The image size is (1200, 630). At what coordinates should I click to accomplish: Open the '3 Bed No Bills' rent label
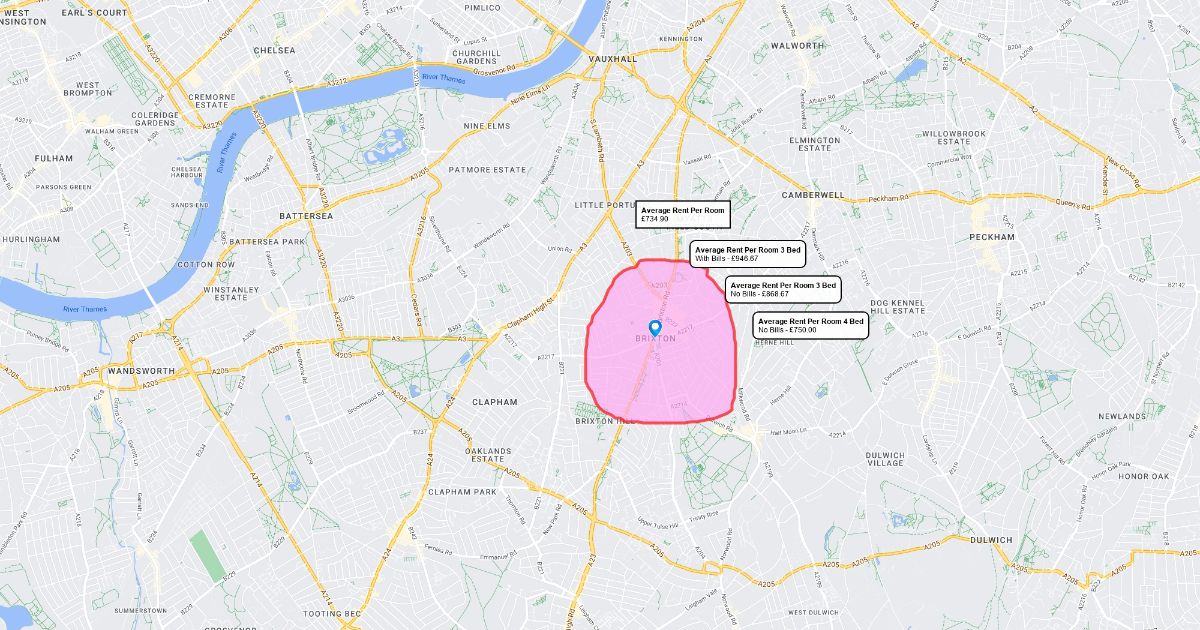tap(783, 289)
